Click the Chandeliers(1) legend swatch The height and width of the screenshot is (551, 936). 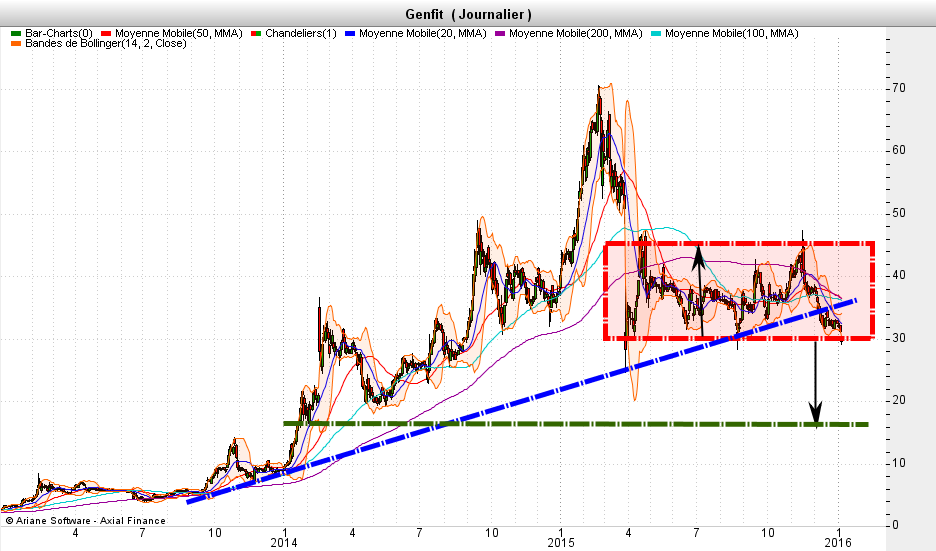pos(256,34)
